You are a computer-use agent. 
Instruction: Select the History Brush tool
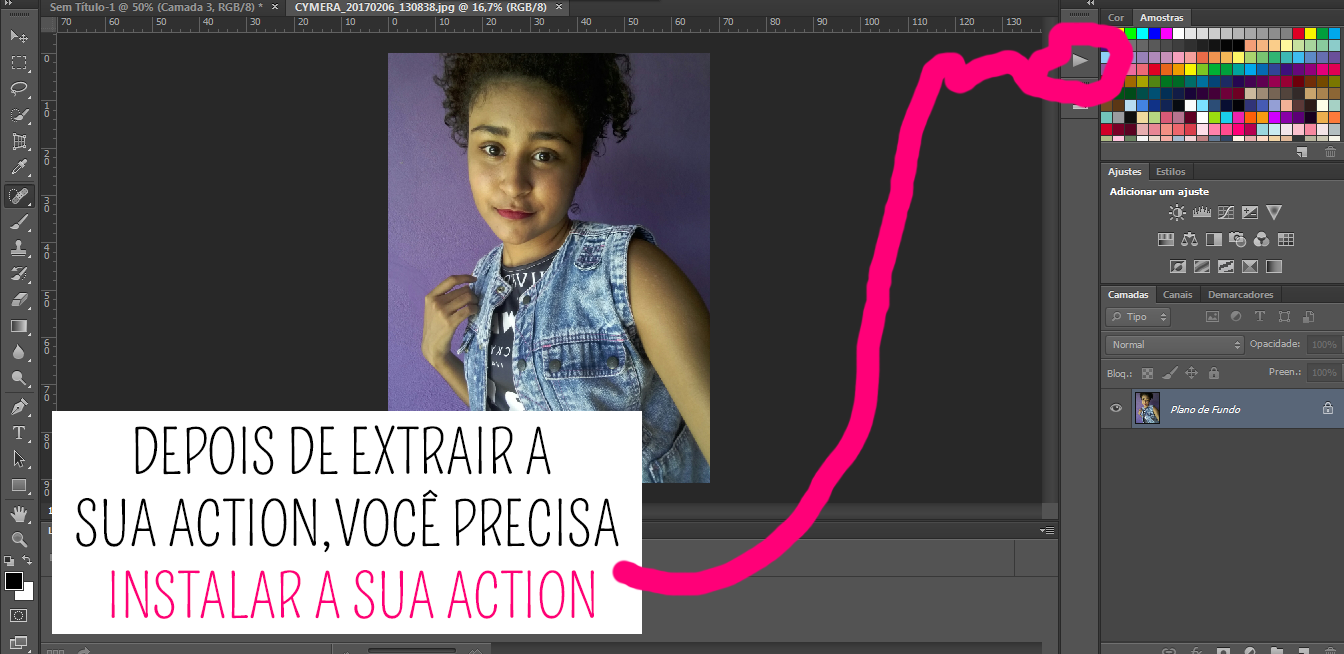pos(19,274)
